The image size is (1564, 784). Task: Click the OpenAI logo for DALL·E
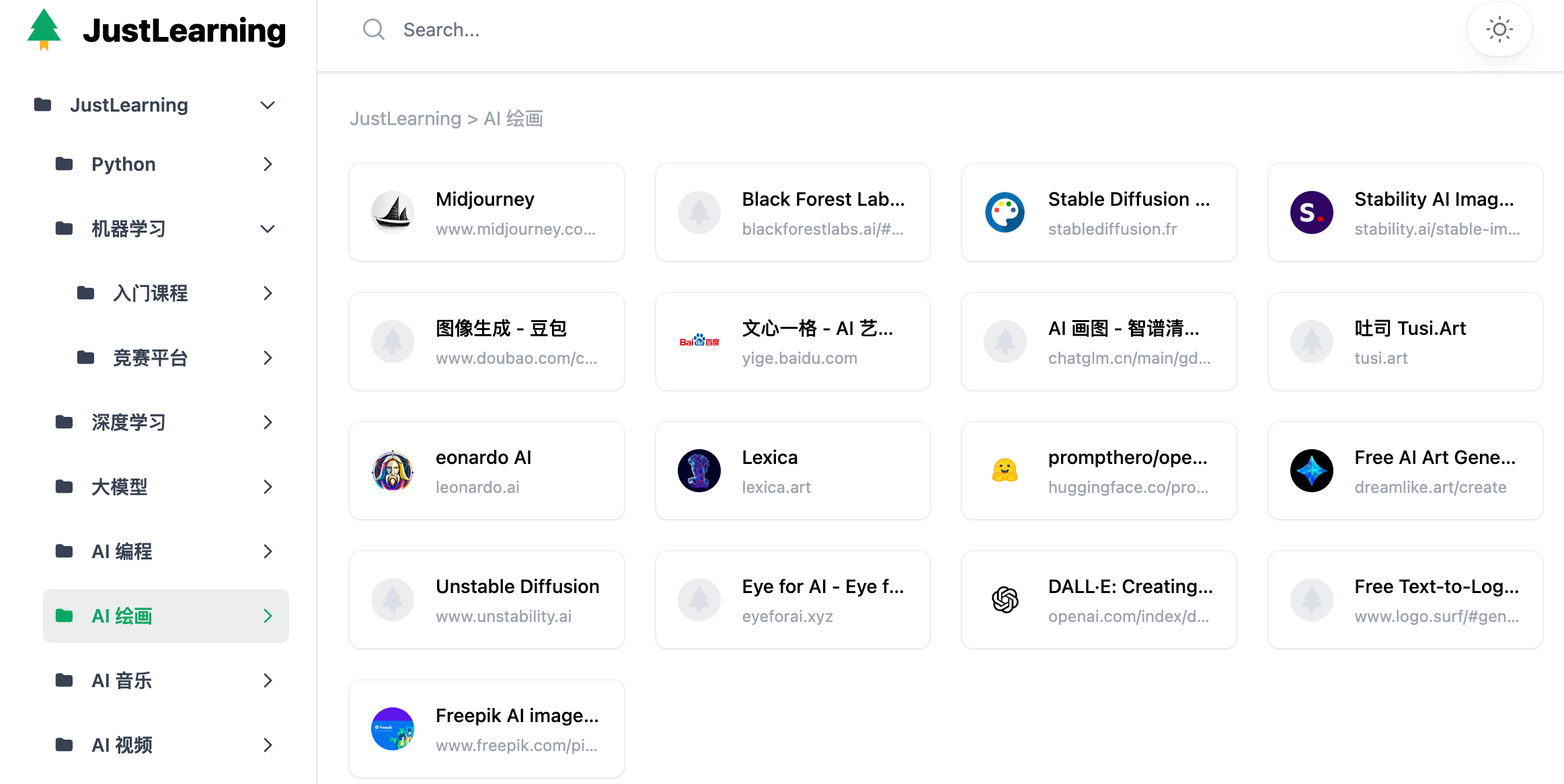tap(1005, 600)
